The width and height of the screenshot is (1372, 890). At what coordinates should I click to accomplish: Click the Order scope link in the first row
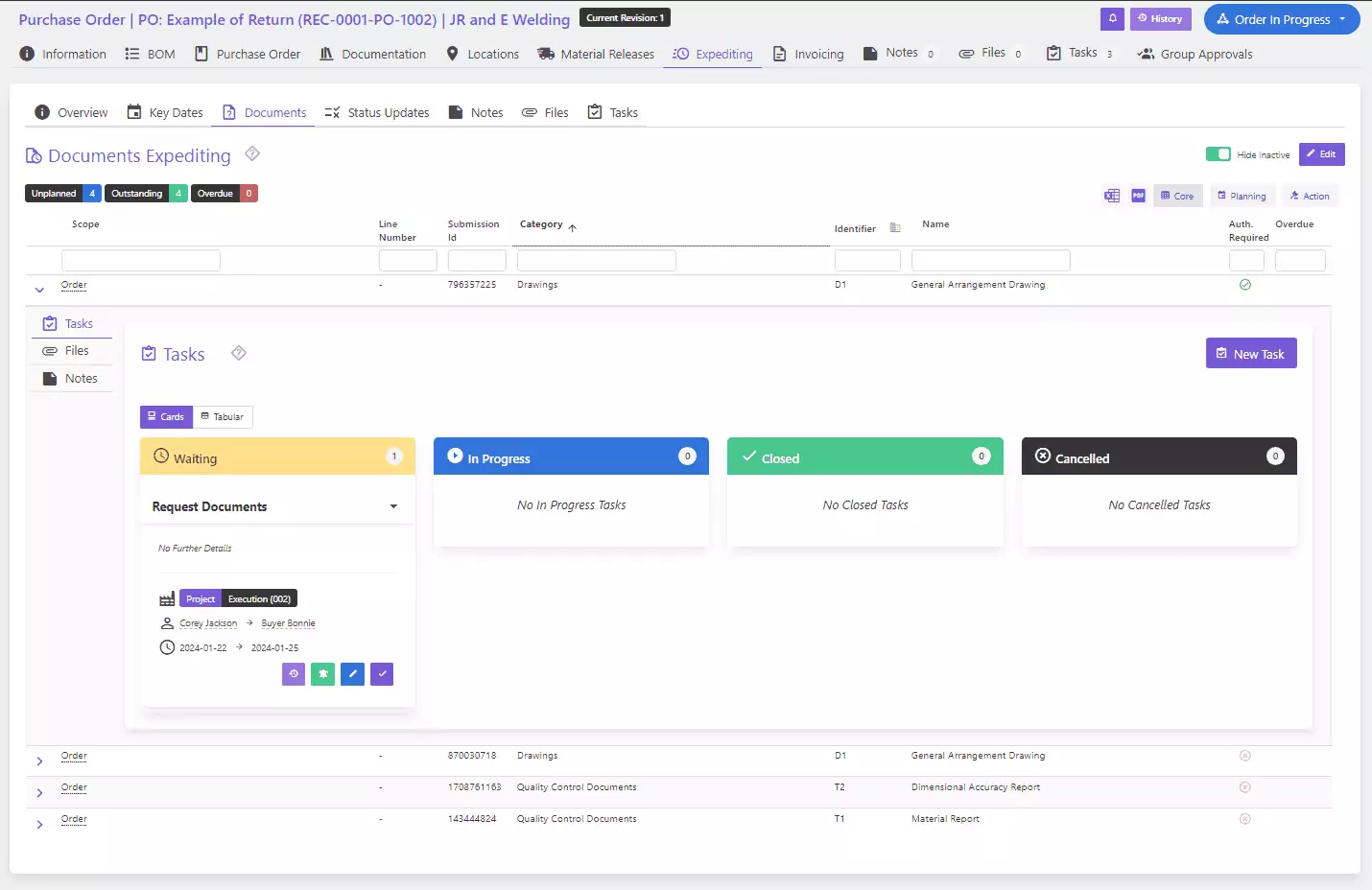(74, 285)
